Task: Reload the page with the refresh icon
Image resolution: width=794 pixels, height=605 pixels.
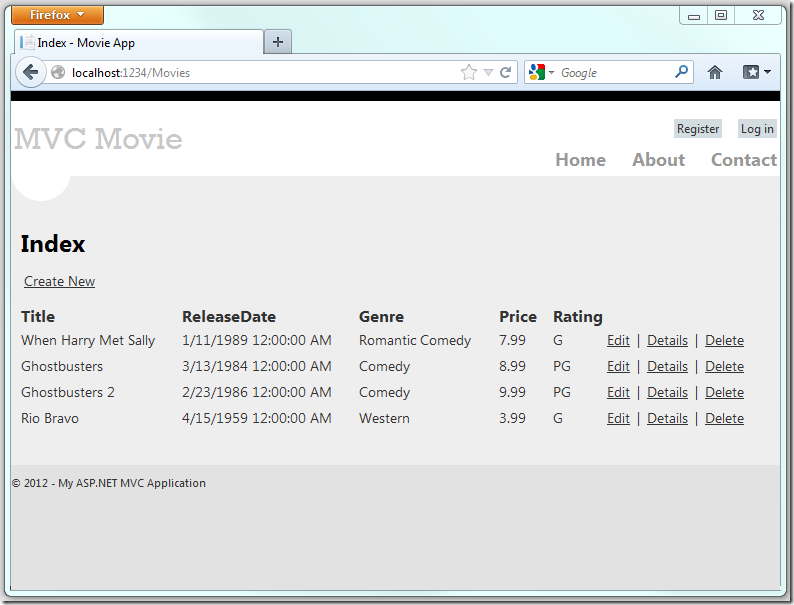Action: click(x=506, y=72)
